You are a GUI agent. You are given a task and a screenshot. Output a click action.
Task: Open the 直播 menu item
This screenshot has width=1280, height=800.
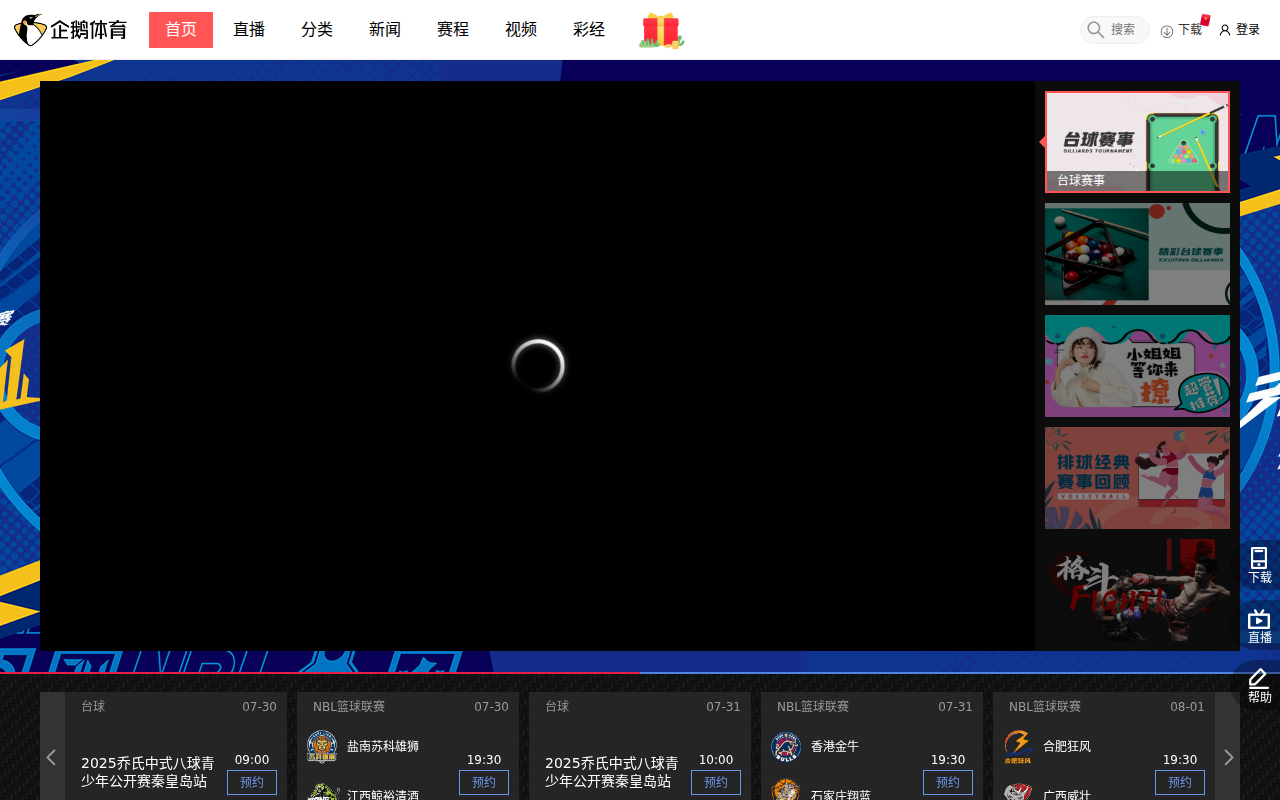tap(249, 30)
